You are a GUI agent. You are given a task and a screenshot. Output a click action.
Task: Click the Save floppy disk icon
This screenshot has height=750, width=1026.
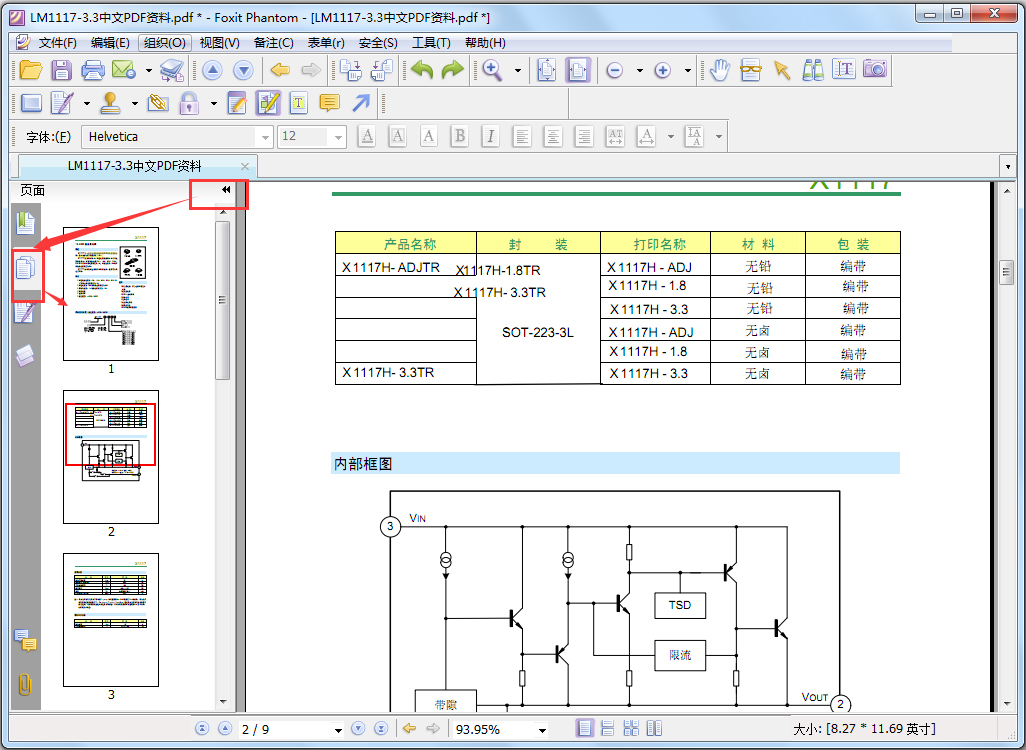pyautogui.click(x=62, y=70)
